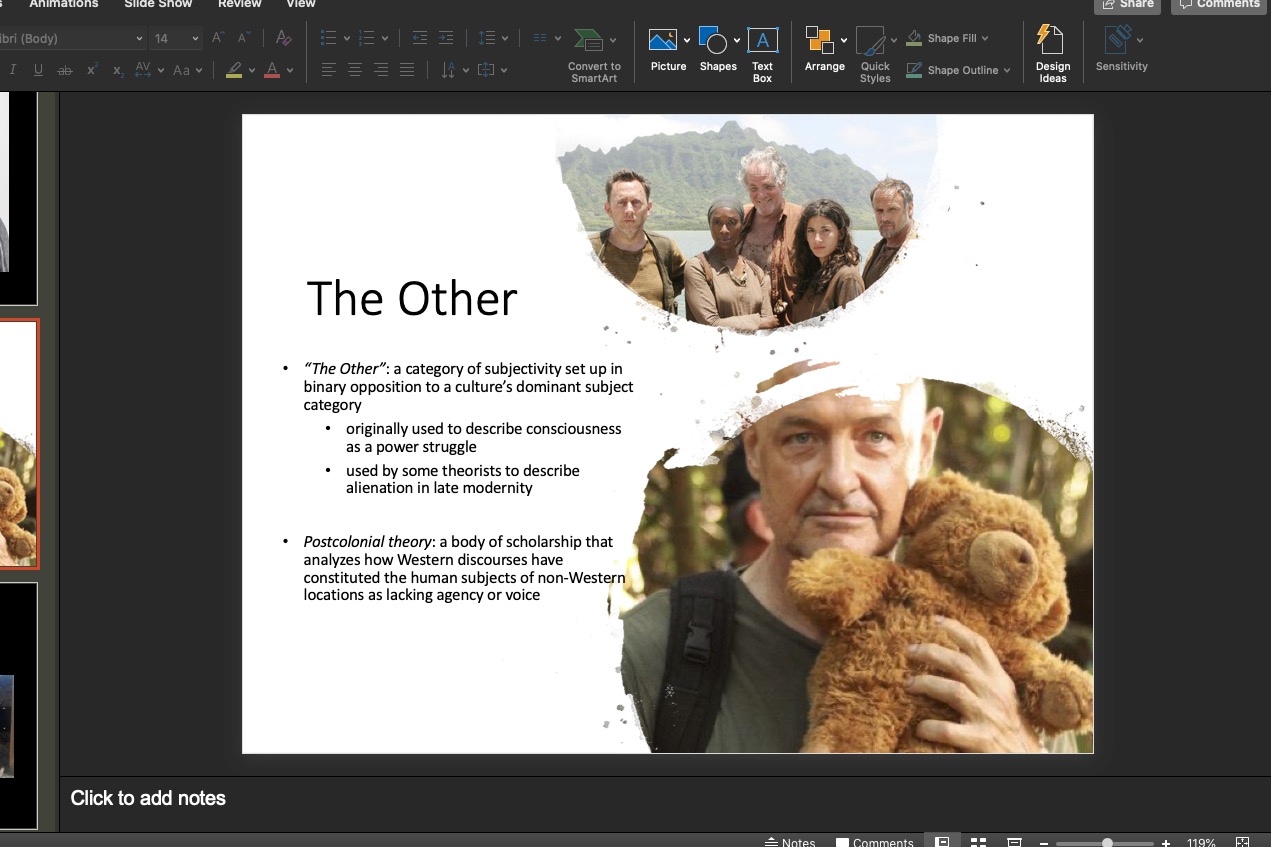Click the Postcolonial theory bullet text

tap(465, 568)
